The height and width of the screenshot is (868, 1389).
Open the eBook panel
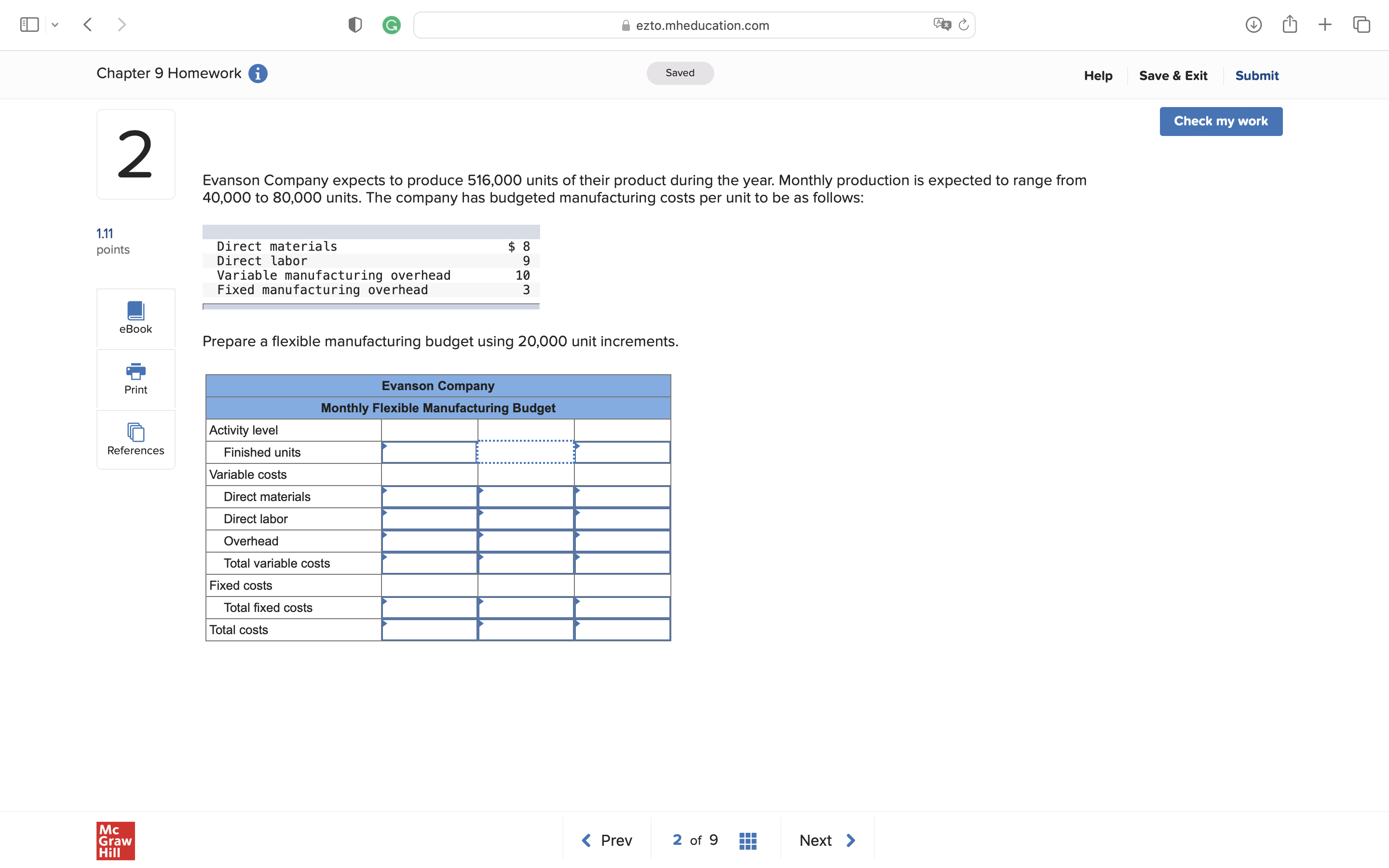136,318
